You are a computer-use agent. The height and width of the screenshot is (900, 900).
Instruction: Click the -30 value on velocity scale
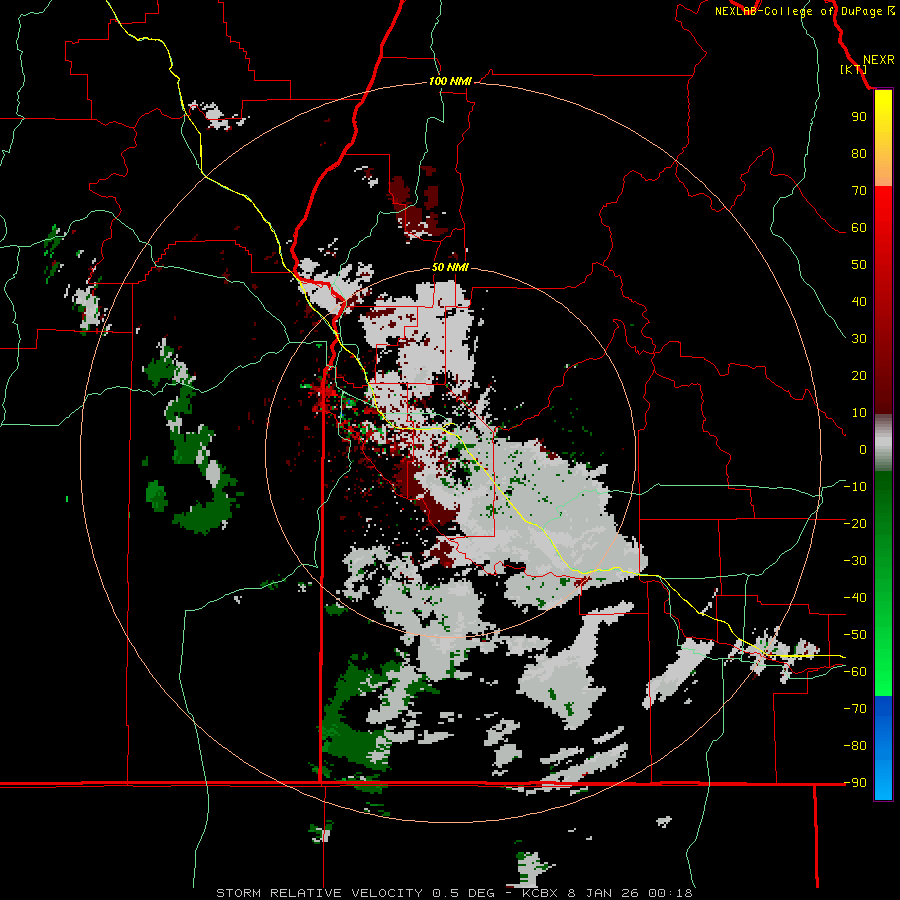point(855,561)
